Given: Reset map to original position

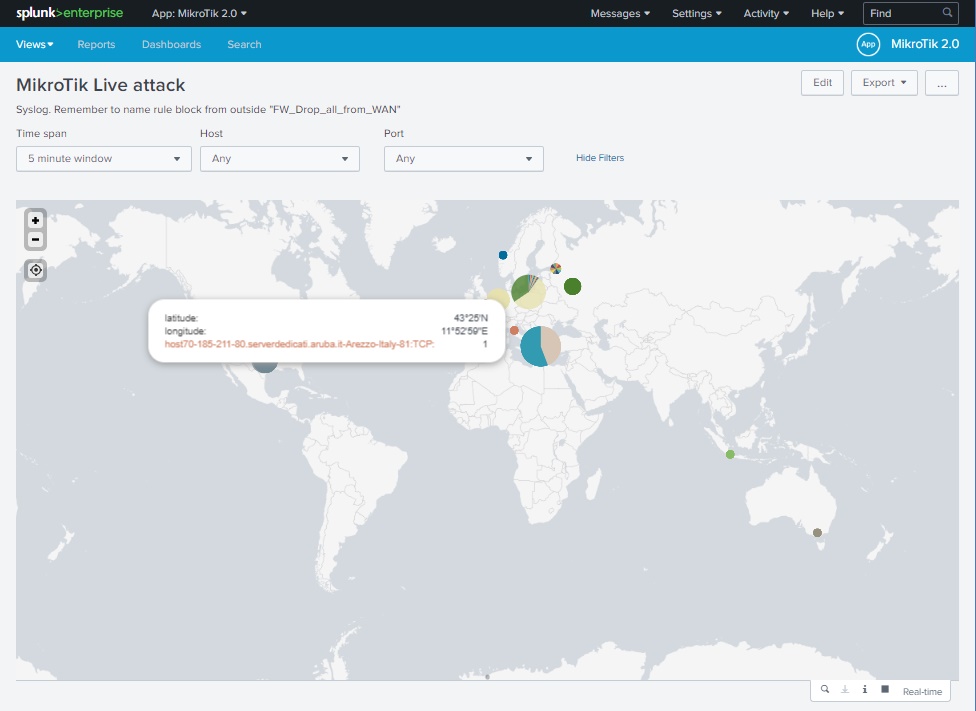Looking at the screenshot, I should (x=36, y=270).
